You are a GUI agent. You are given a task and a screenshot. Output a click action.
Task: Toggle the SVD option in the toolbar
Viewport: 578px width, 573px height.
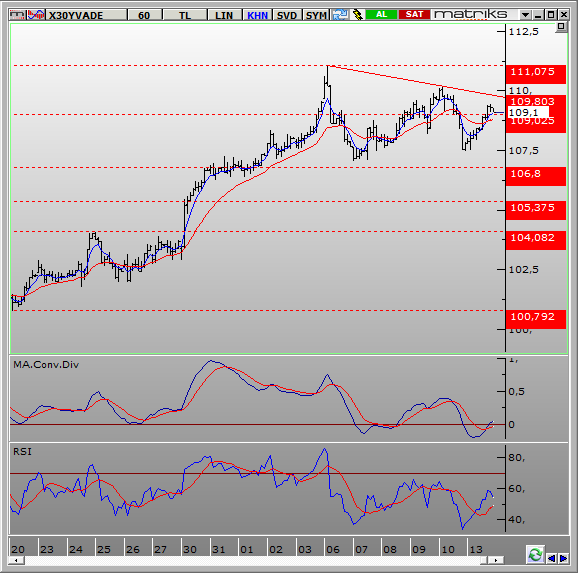(287, 15)
